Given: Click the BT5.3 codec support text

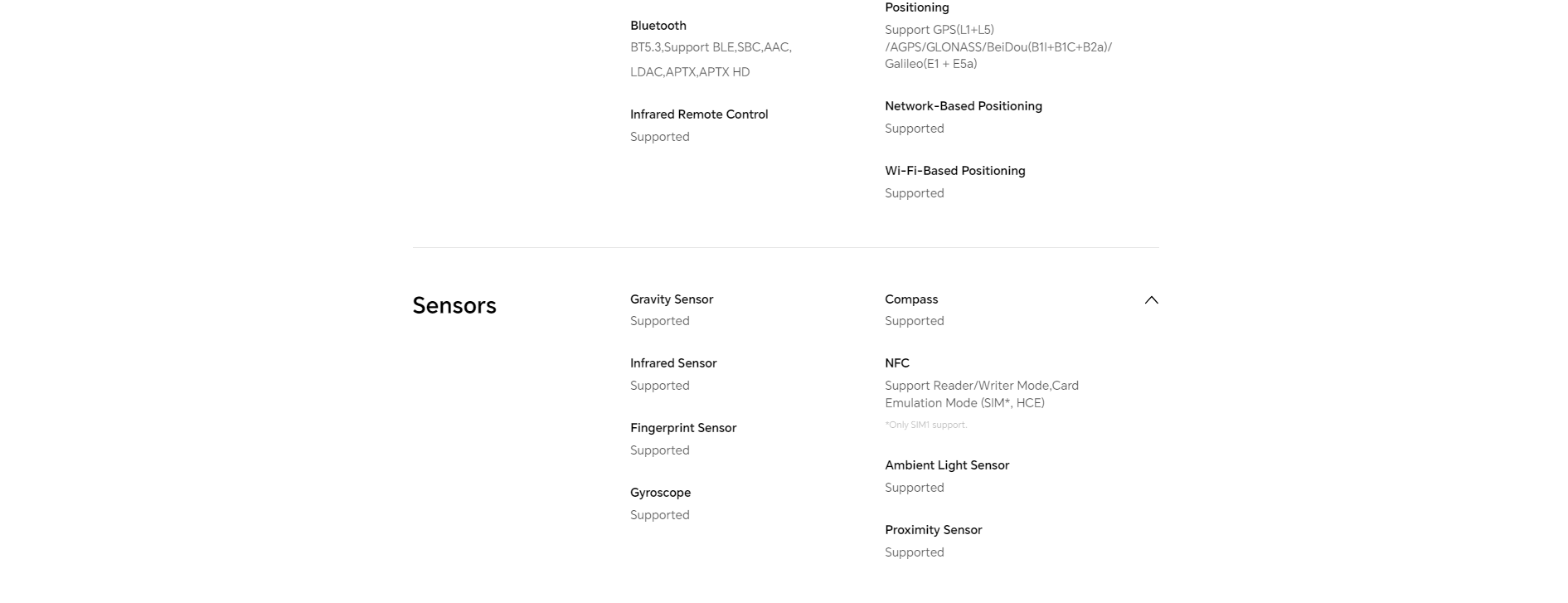Looking at the screenshot, I should (711, 60).
